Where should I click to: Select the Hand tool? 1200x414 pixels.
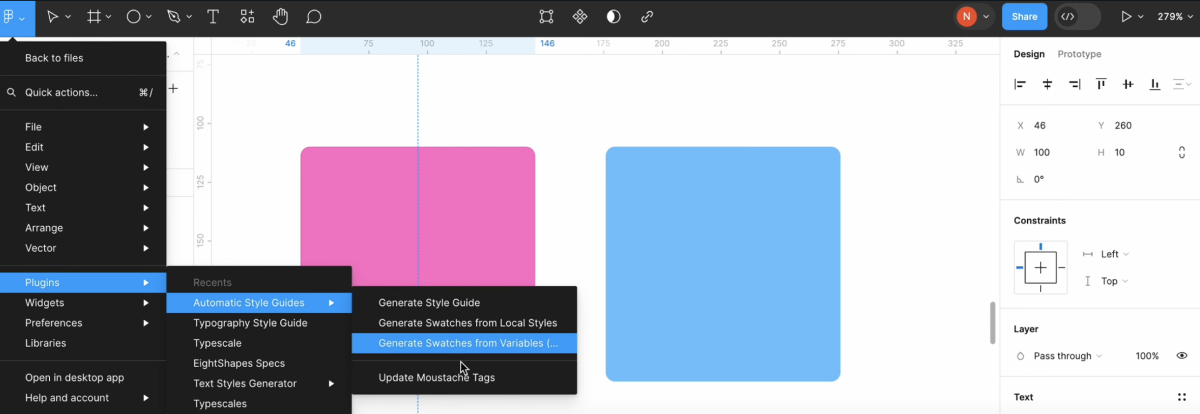click(281, 17)
